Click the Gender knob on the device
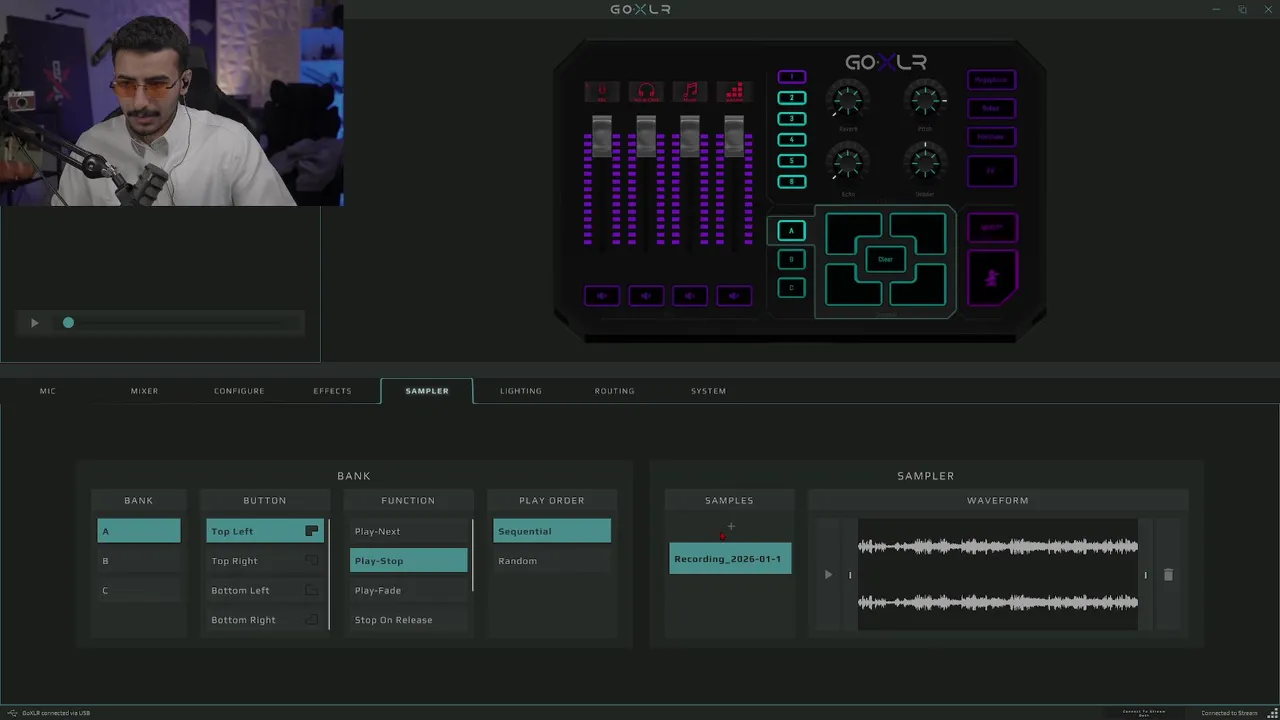Screen dimensions: 1280x720 [x=925, y=161]
